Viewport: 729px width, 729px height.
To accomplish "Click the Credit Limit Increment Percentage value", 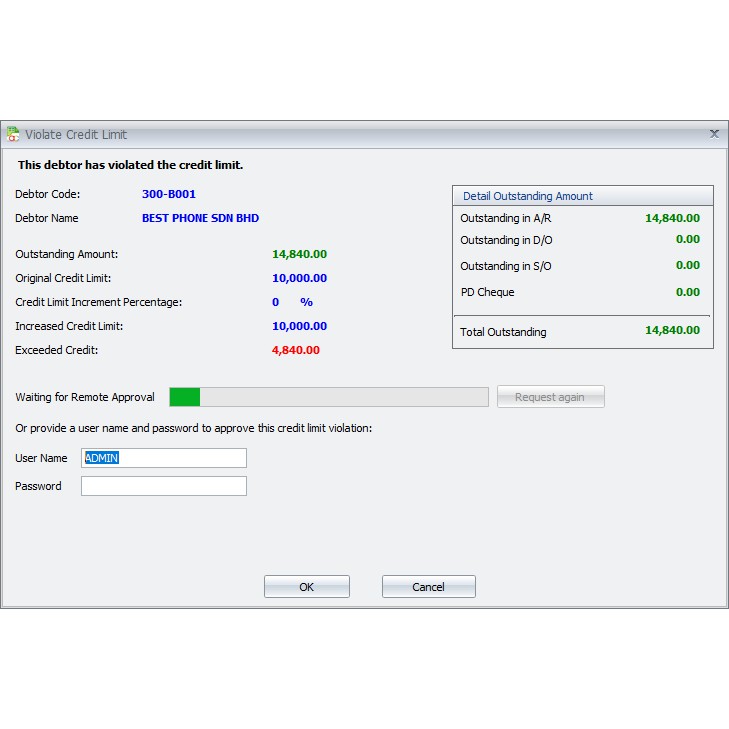I will (x=276, y=302).
